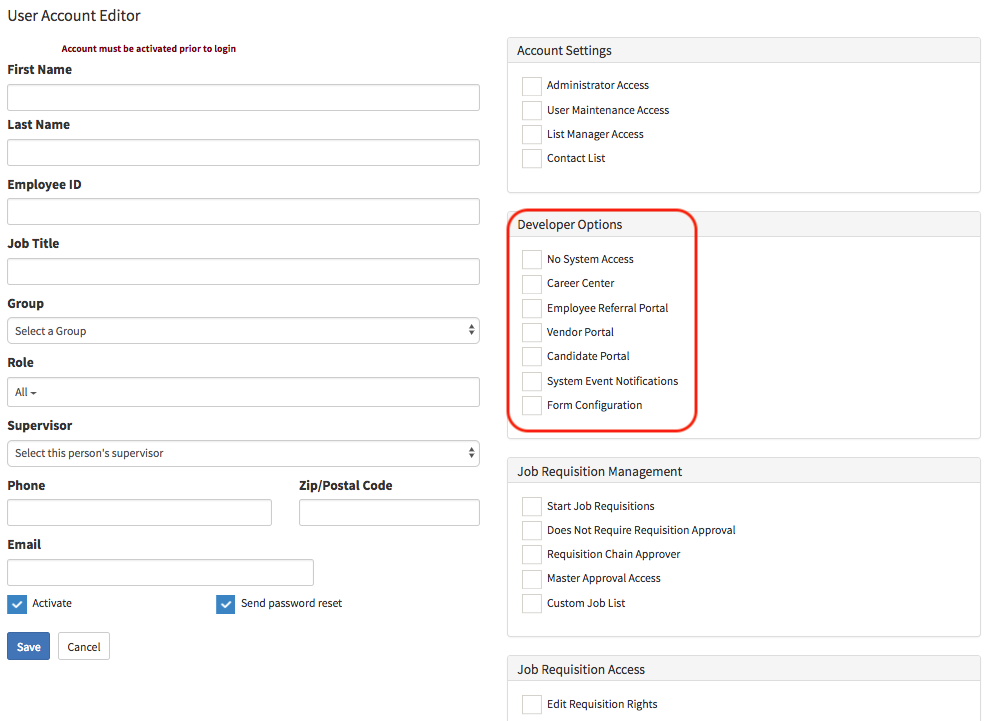Open the Select a Group dropdown
Screen dimensions: 997x721
[242, 331]
